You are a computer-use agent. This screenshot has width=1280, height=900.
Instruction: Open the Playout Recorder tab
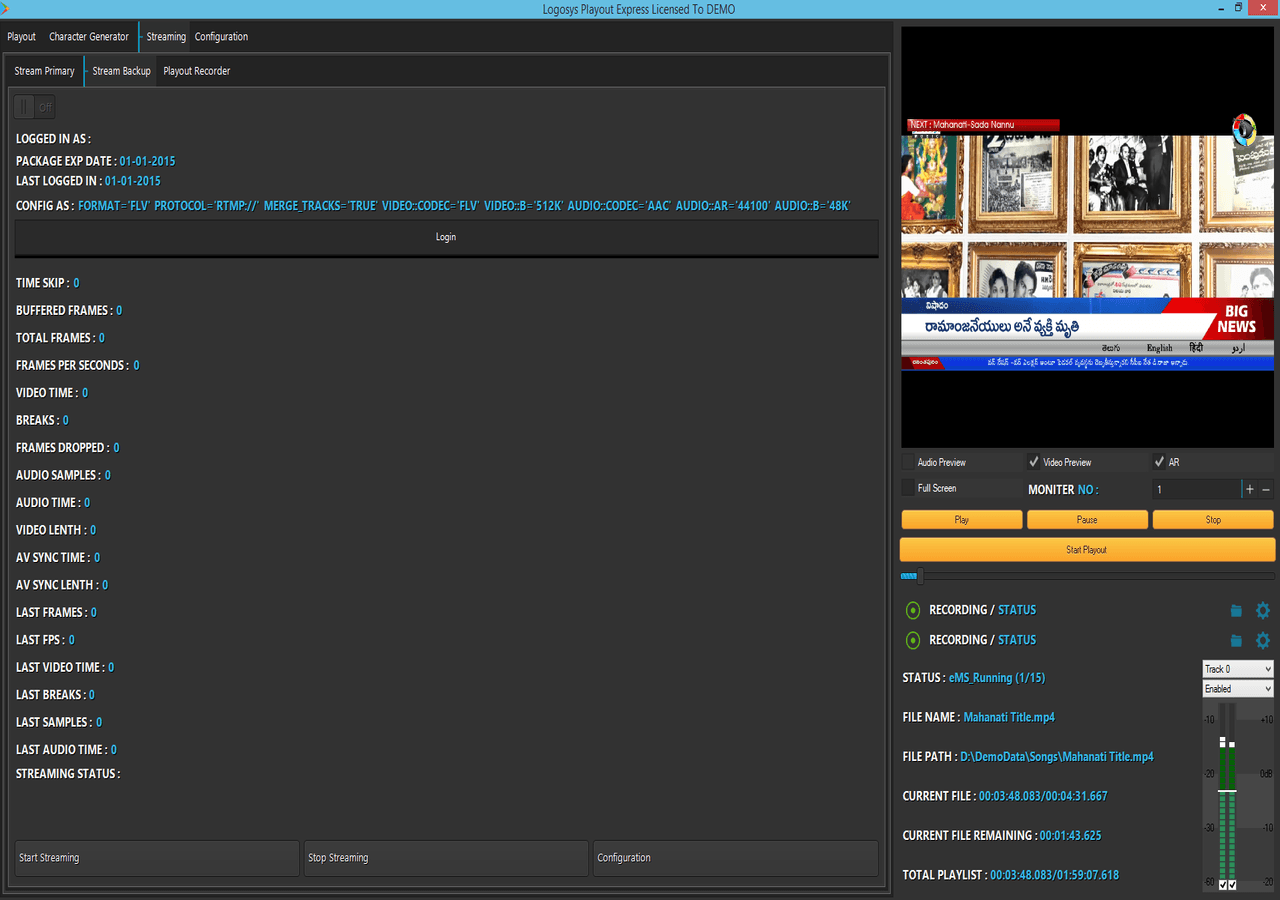(196, 71)
